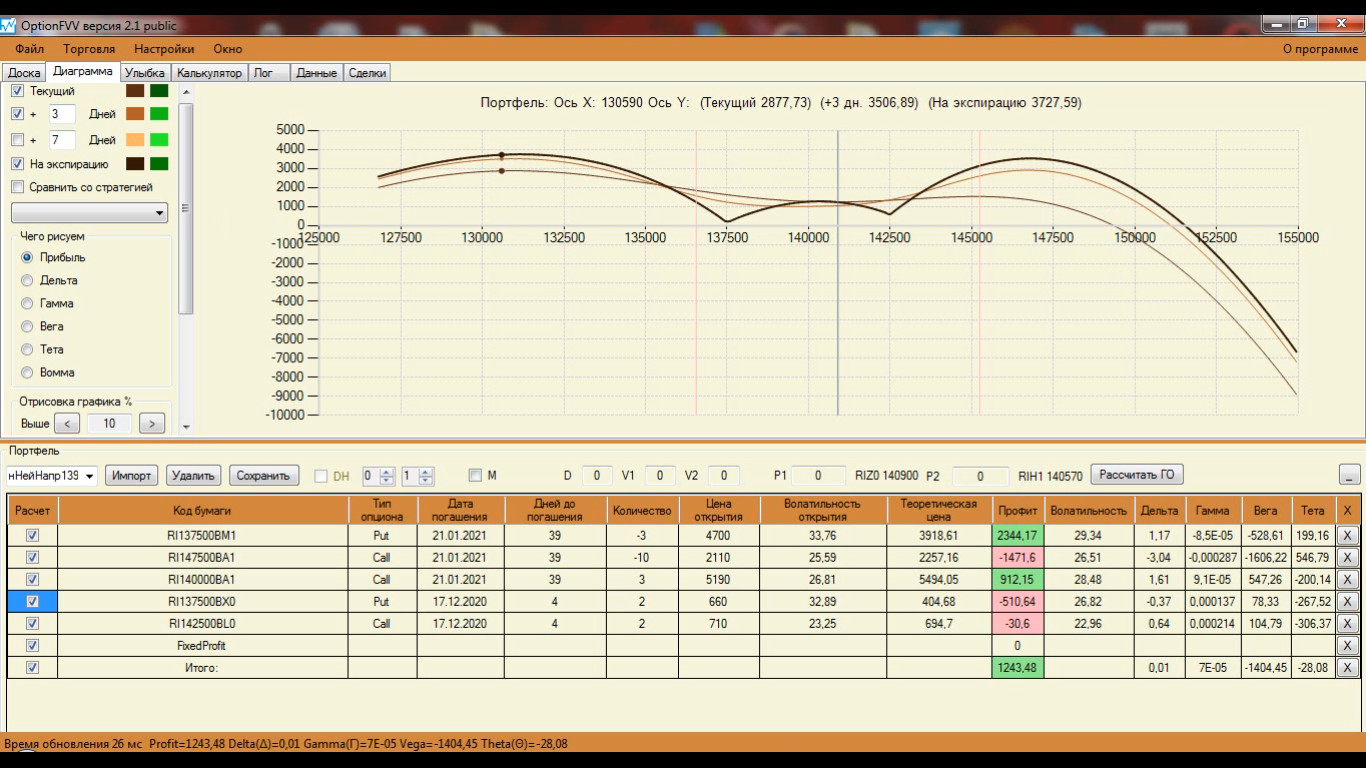
Task: Click second color swatch for Текущий line
Action: (159, 91)
